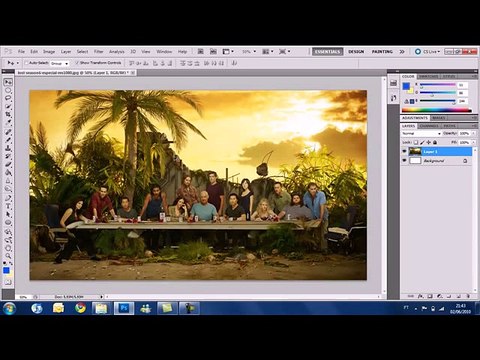Select the Lasso tool
The width and height of the screenshot is (480, 360).
(x=8, y=98)
